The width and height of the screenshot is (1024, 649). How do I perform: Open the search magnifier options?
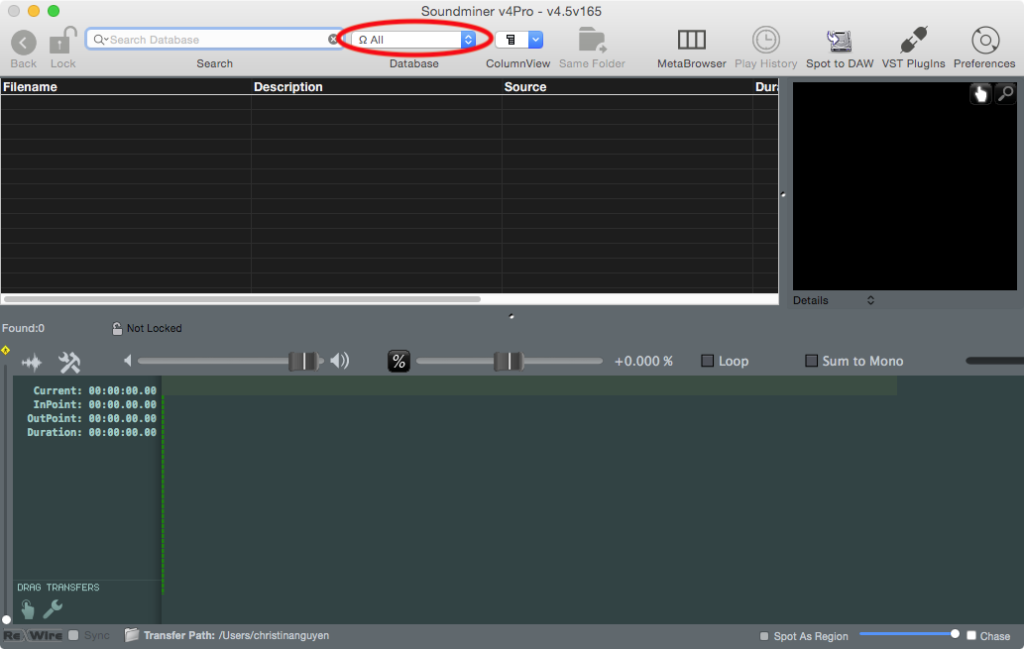pyautogui.click(x=100, y=40)
